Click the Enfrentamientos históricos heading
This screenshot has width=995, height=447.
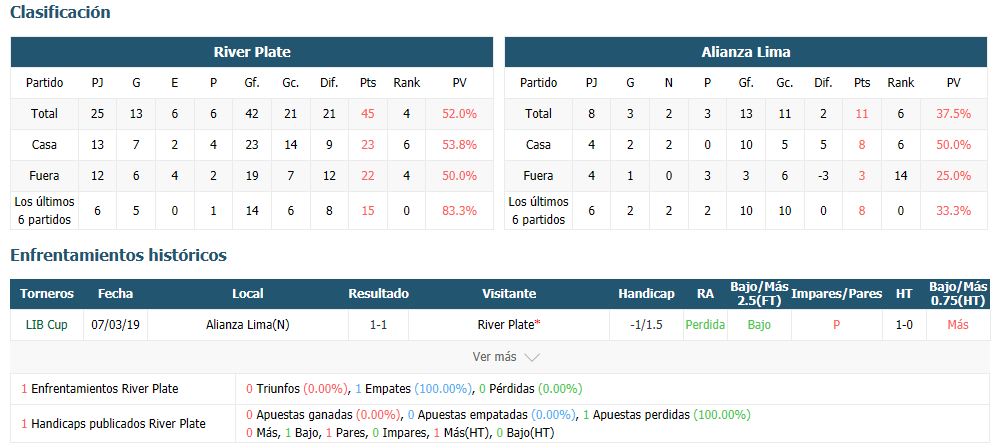pyautogui.click(x=119, y=255)
